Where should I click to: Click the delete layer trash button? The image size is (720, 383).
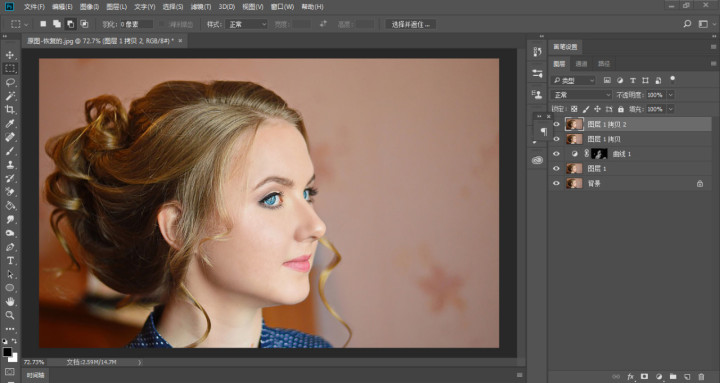click(x=701, y=377)
